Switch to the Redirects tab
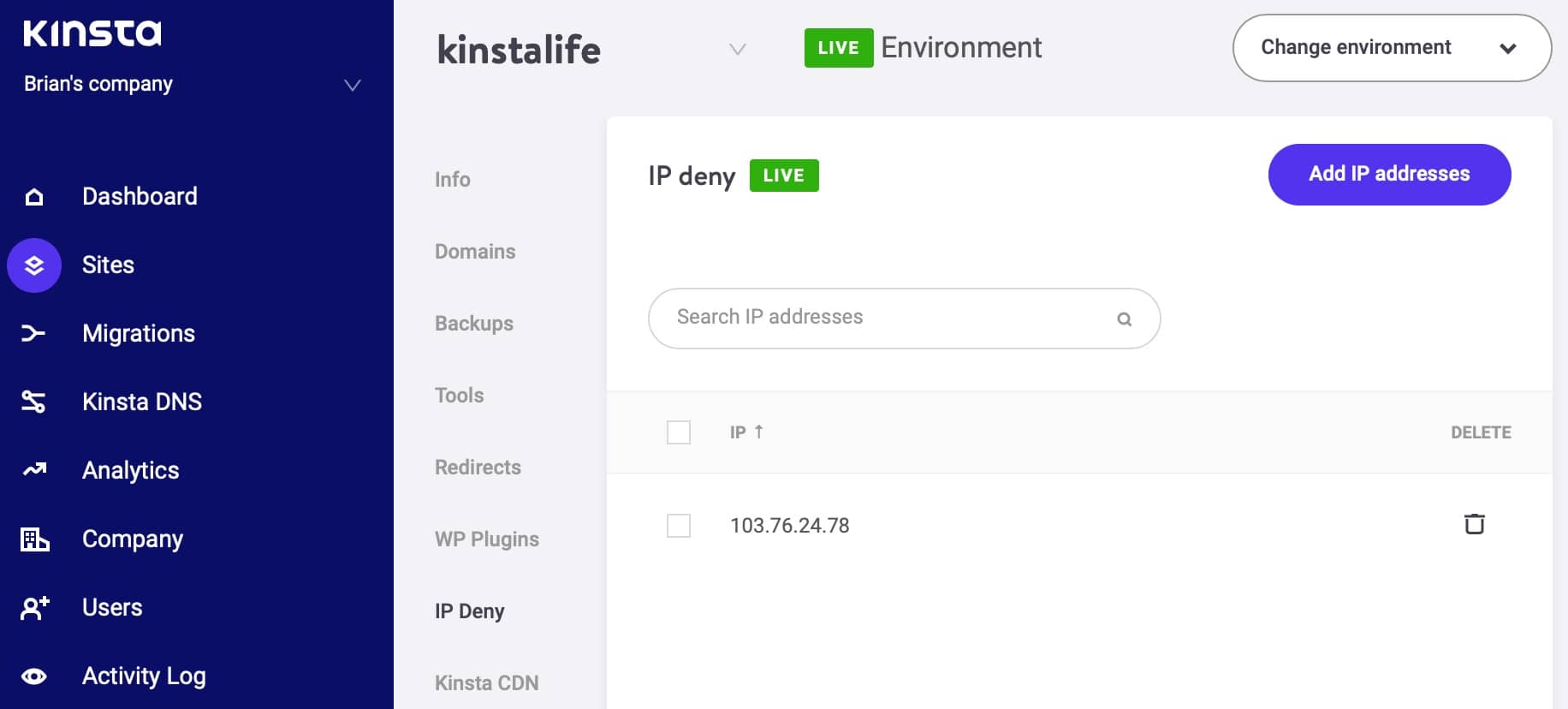 [478, 468]
